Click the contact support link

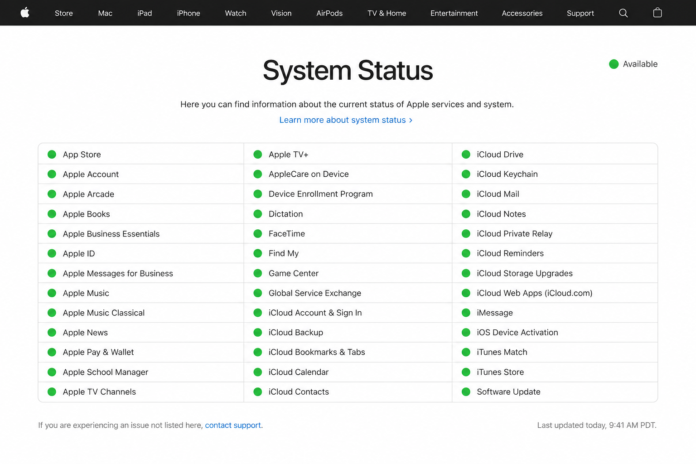pyautogui.click(x=233, y=425)
